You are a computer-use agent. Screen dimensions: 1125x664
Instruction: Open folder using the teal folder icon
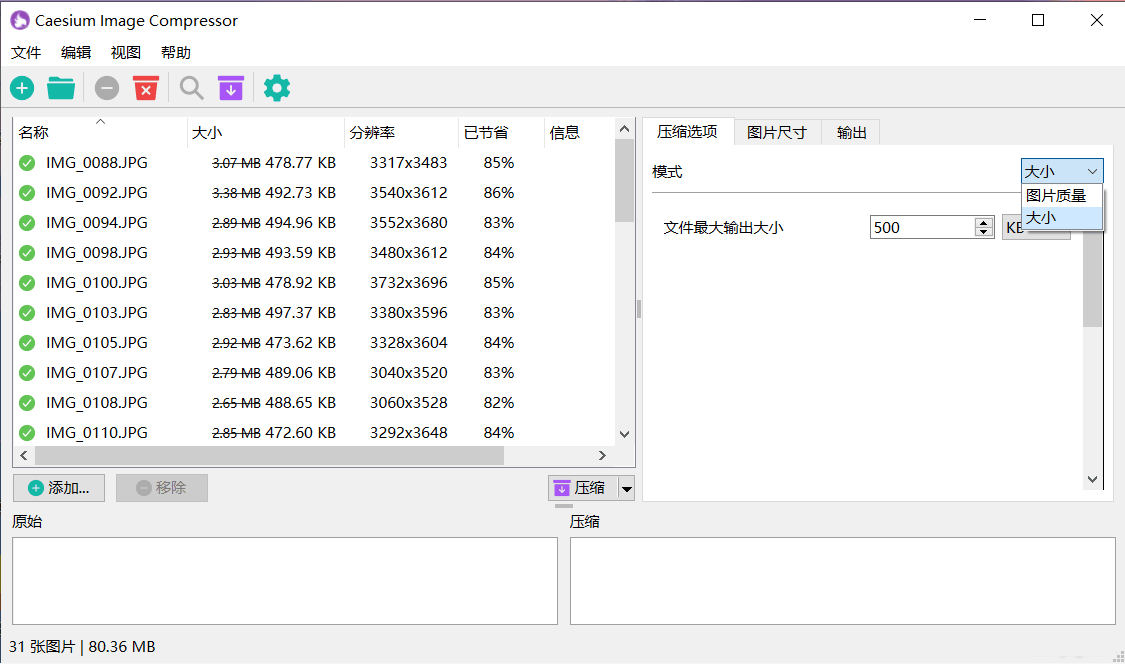click(61, 88)
